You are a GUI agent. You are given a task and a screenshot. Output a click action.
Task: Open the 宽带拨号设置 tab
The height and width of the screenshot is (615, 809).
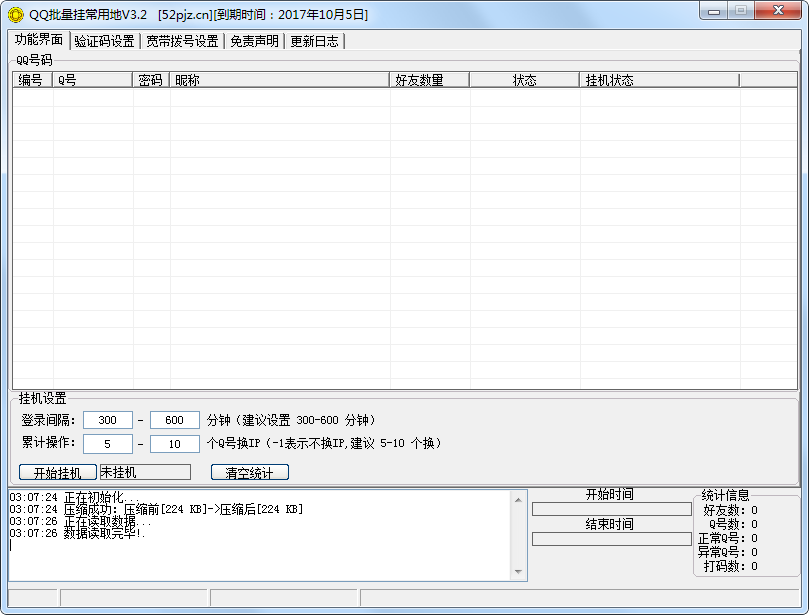(x=182, y=41)
